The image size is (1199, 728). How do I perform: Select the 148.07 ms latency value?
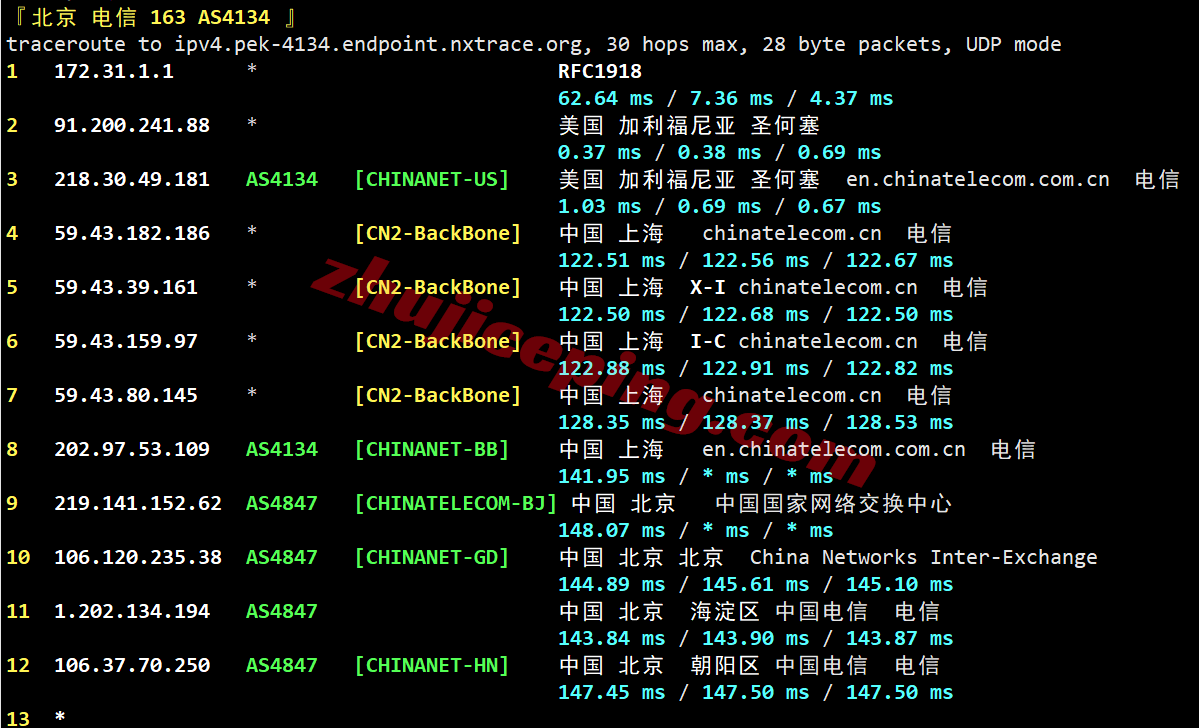[x=612, y=530]
